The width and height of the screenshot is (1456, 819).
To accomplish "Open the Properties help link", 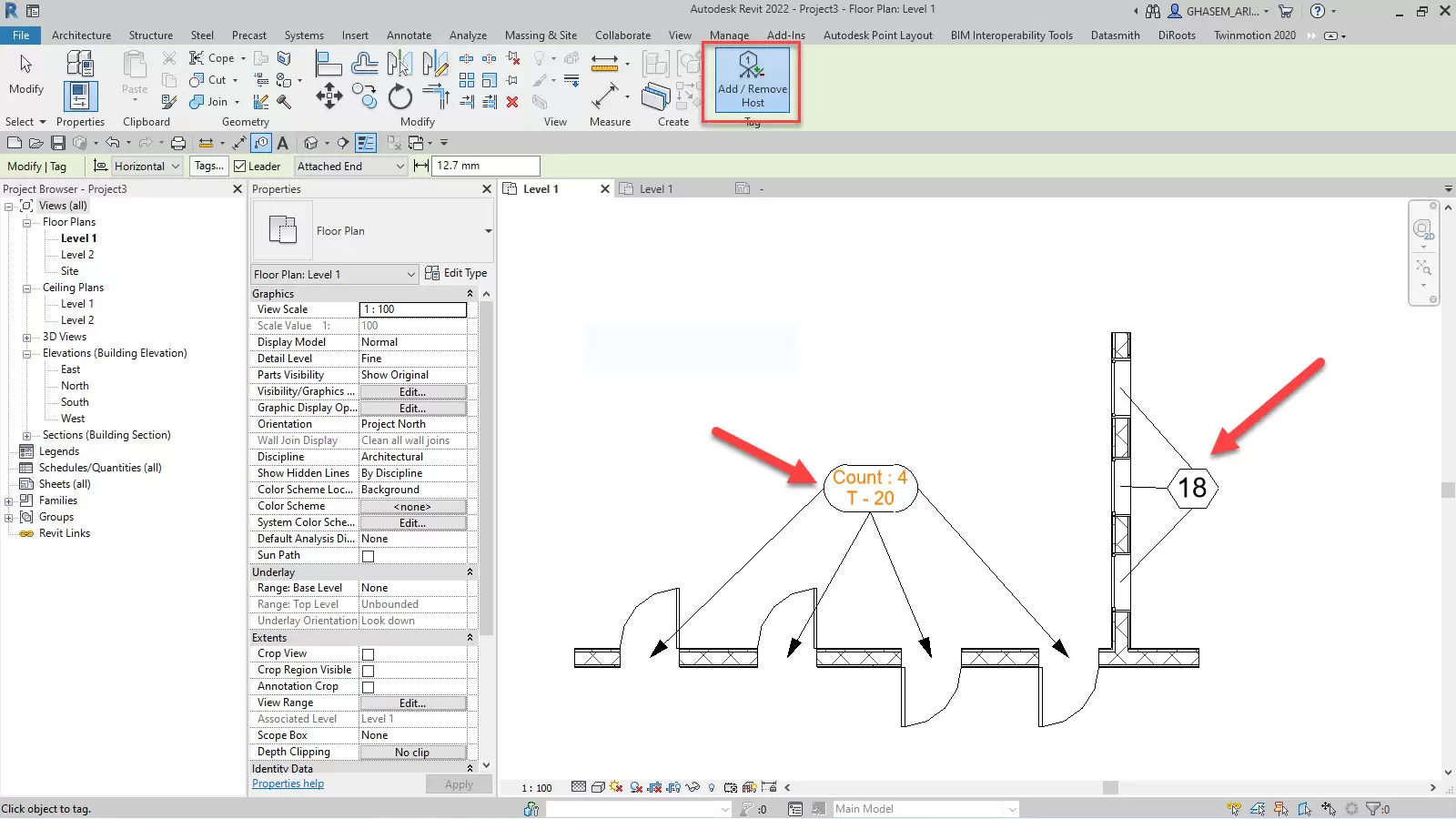I will click(x=288, y=784).
